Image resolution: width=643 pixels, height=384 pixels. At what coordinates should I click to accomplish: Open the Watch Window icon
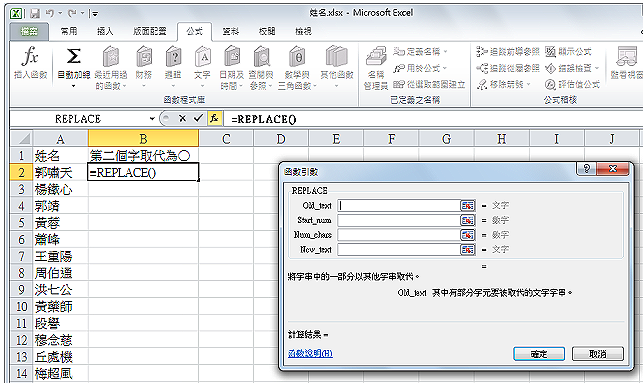pyautogui.click(x=626, y=57)
